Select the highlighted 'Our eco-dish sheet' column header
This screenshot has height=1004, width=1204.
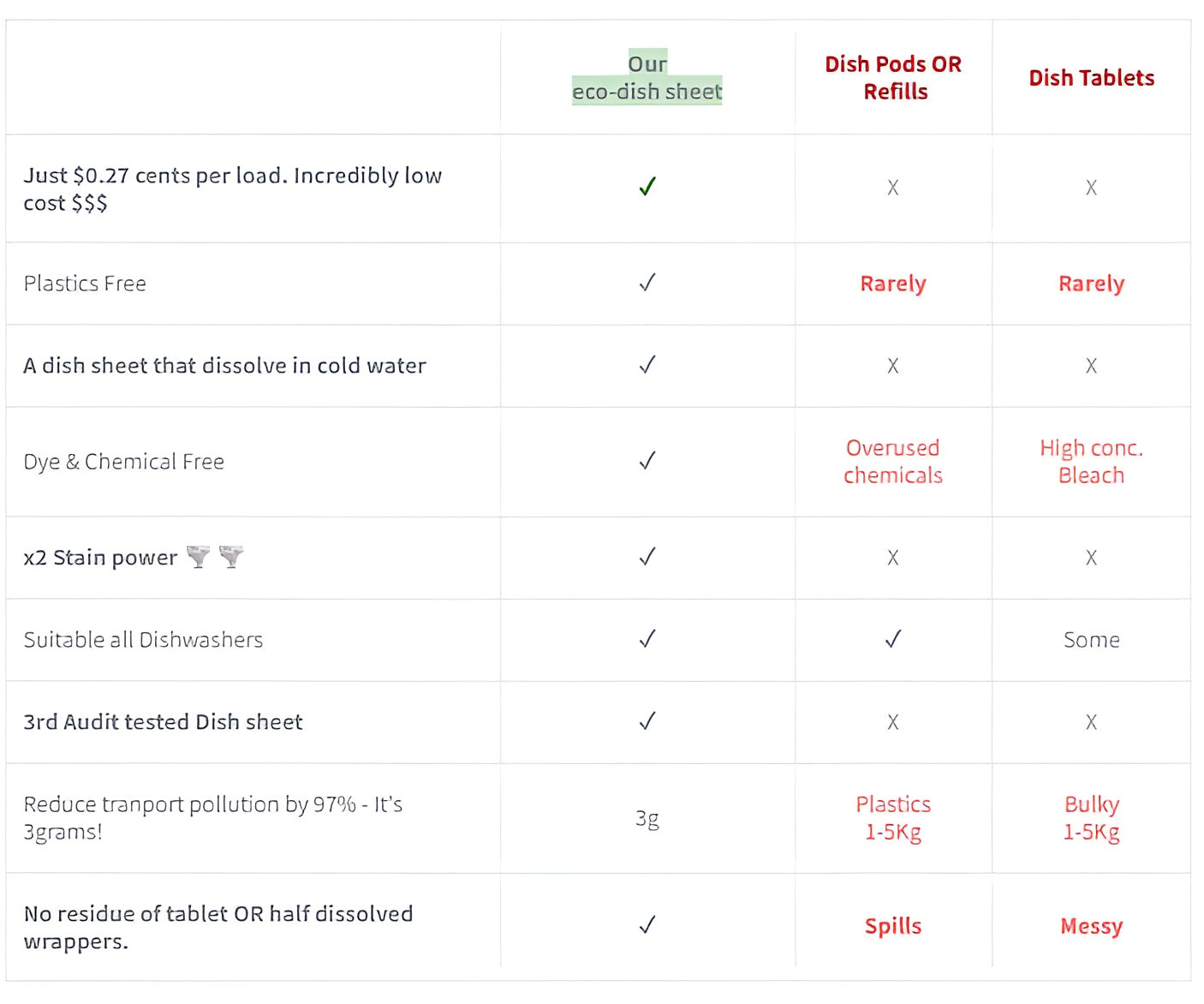[647, 77]
